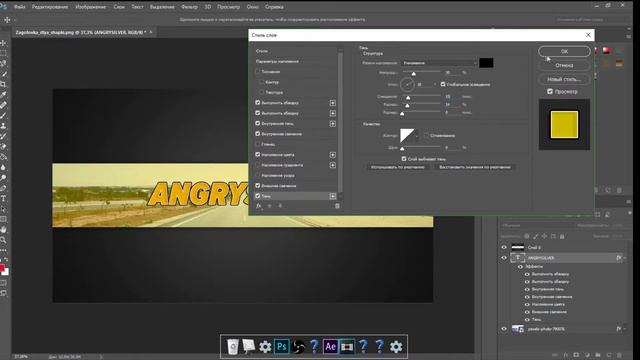Open the Фильтр menu
Viewport: 640px width, 360px height.
pos(189,7)
